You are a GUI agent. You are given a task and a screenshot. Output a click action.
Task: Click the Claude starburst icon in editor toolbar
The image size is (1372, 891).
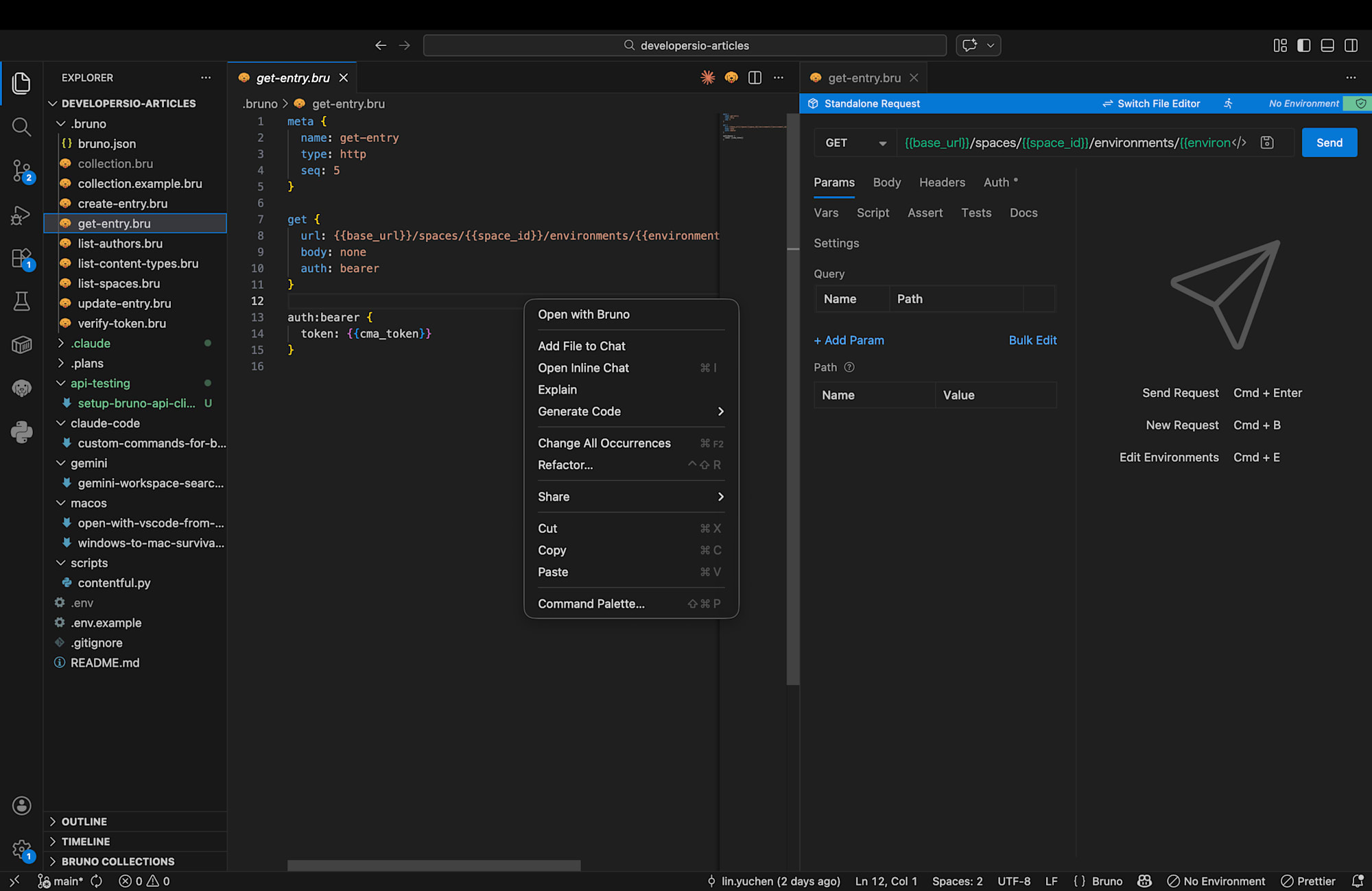pyautogui.click(x=707, y=78)
